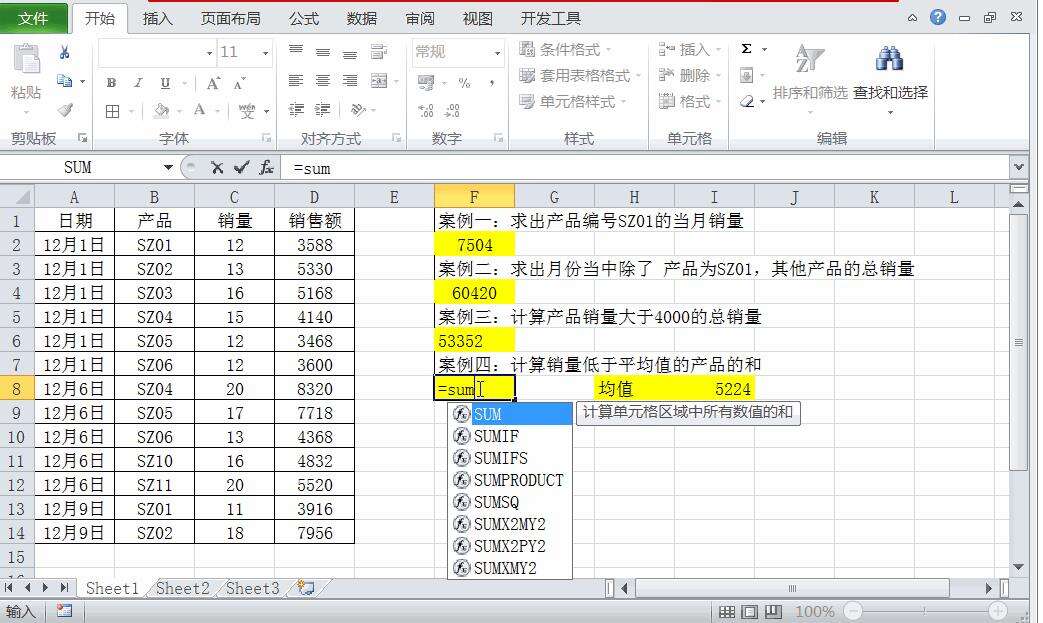Click the font color A icon

[x=200, y=110]
